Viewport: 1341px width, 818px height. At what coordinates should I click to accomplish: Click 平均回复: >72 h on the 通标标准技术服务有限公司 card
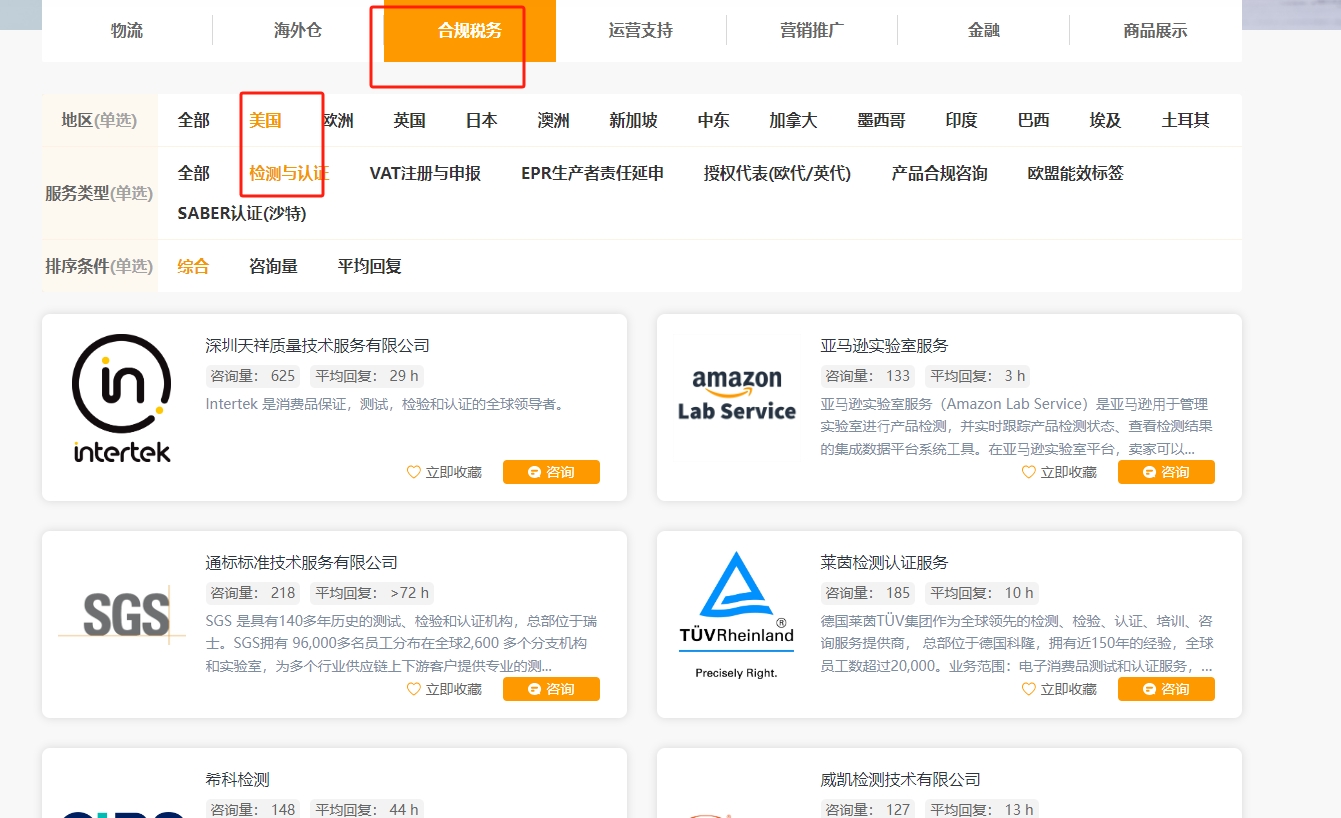370,593
